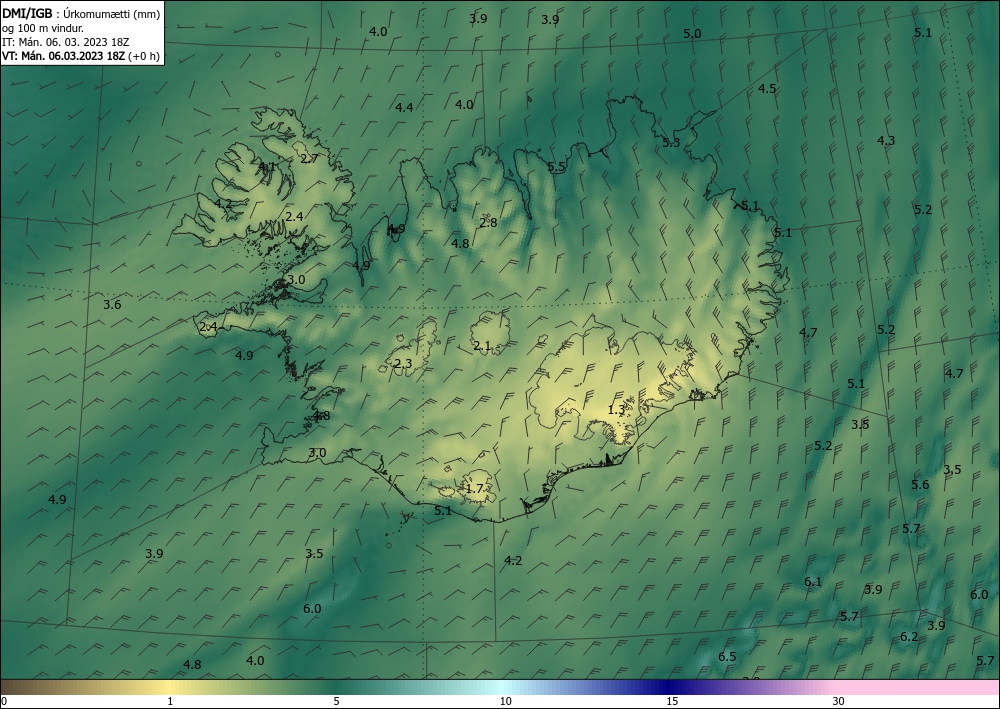The image size is (1000, 709).
Task: Click the 5.3 value in northeast Iceland
Action: click(671, 143)
